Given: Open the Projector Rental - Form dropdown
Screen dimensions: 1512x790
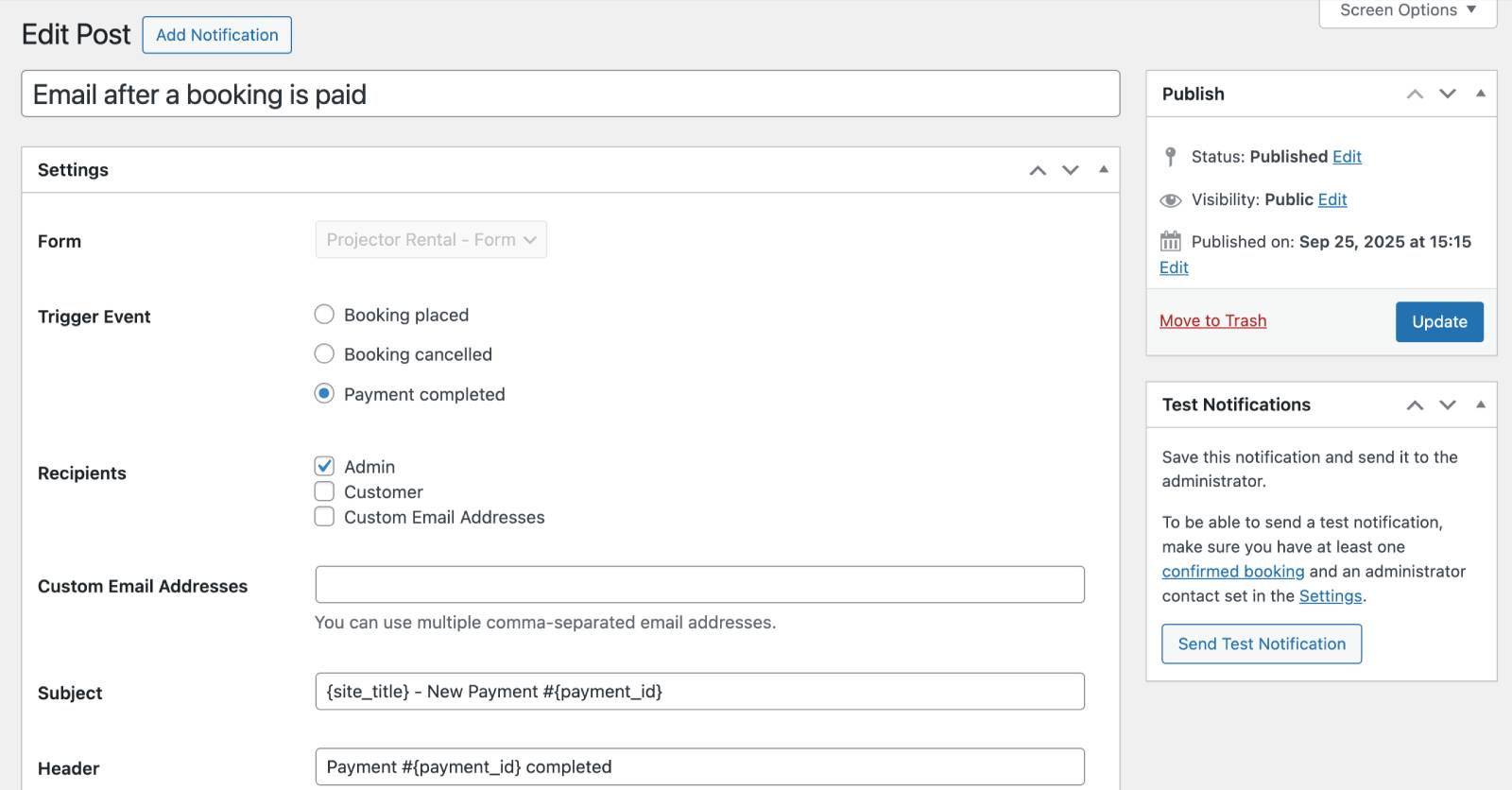Looking at the screenshot, I should click(x=431, y=240).
